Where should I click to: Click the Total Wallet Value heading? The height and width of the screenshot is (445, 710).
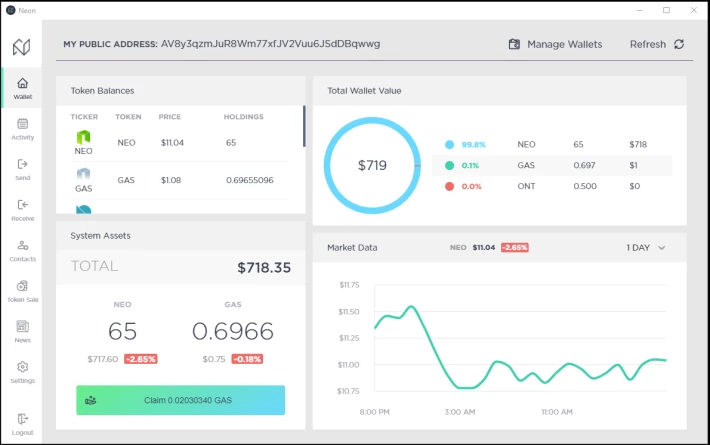click(x=364, y=91)
